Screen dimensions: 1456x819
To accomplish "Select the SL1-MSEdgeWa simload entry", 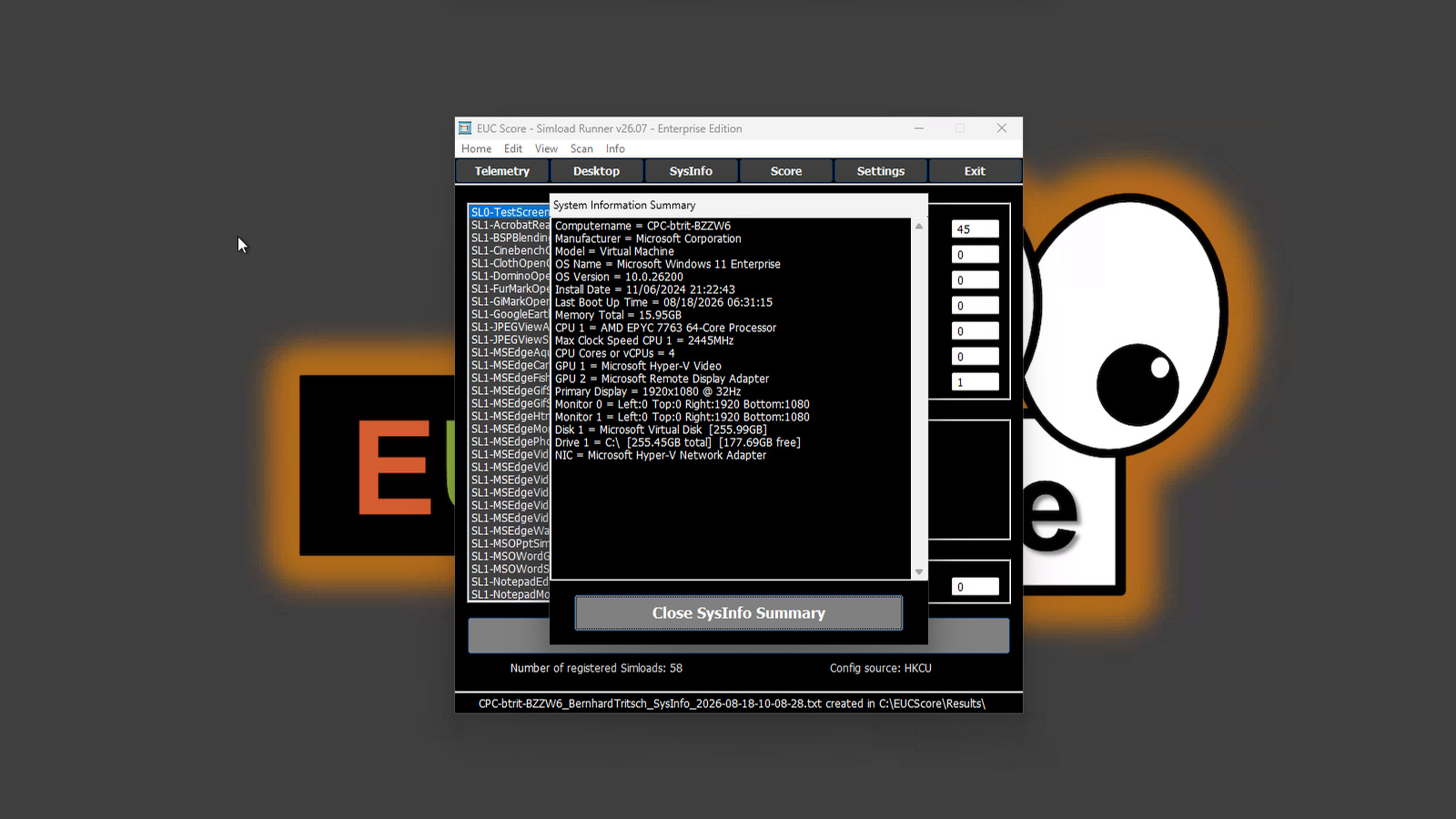I will pyautogui.click(x=510, y=531).
